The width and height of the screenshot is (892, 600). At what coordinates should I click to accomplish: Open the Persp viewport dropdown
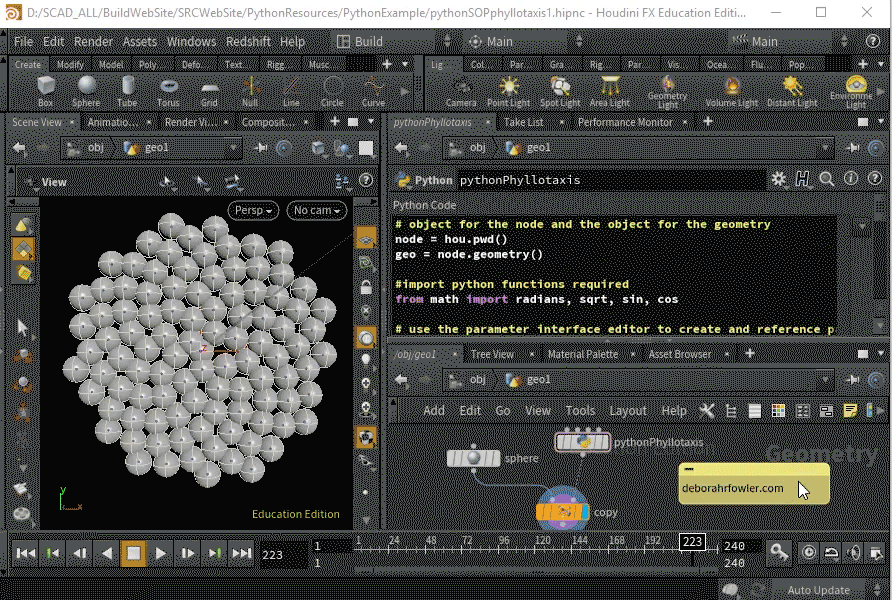pos(252,210)
